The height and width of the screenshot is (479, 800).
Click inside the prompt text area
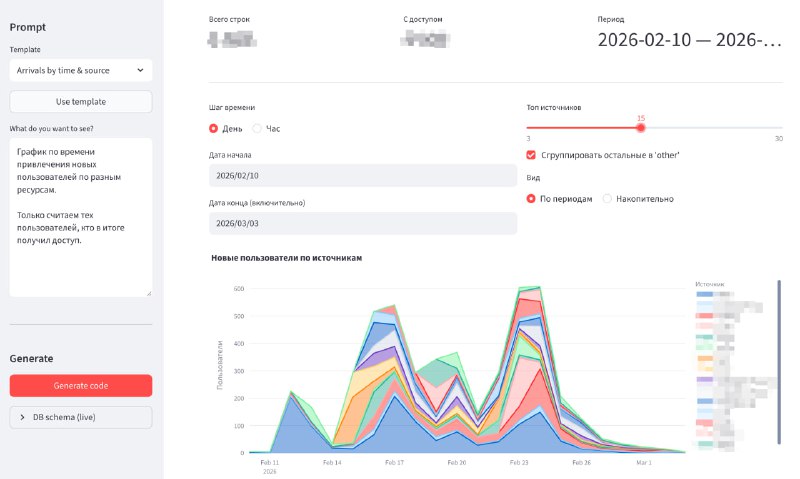[80, 217]
